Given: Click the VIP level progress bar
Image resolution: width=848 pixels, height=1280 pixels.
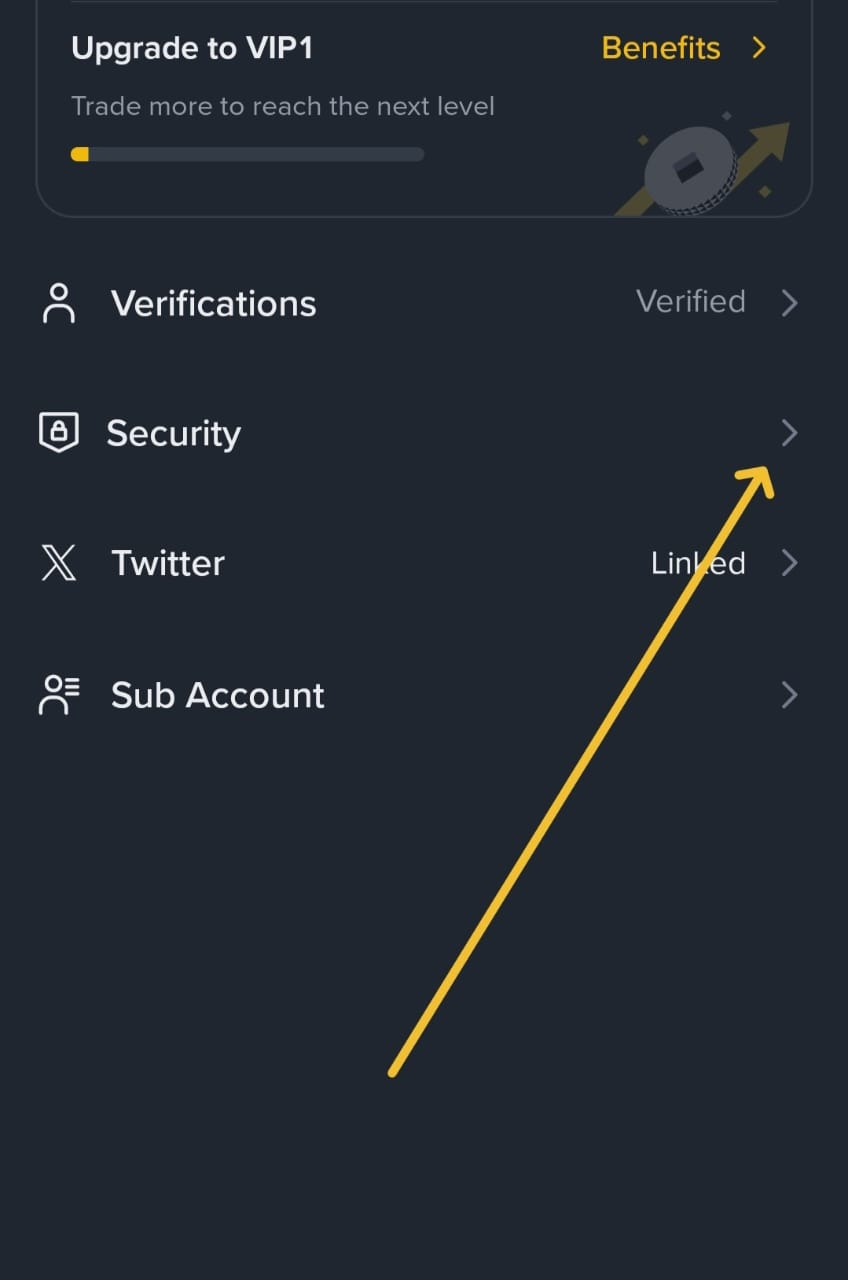Looking at the screenshot, I should 247,154.
